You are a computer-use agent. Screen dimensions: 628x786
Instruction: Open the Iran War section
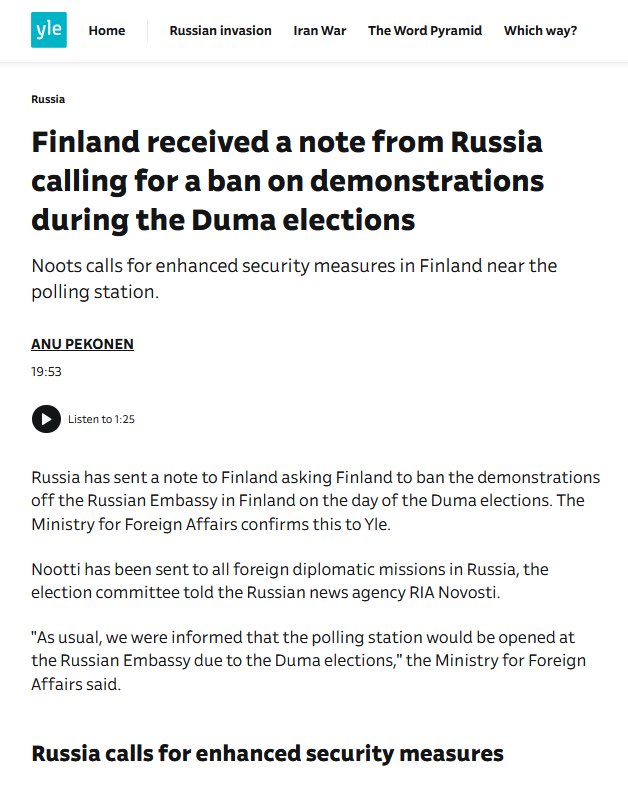[x=320, y=31]
